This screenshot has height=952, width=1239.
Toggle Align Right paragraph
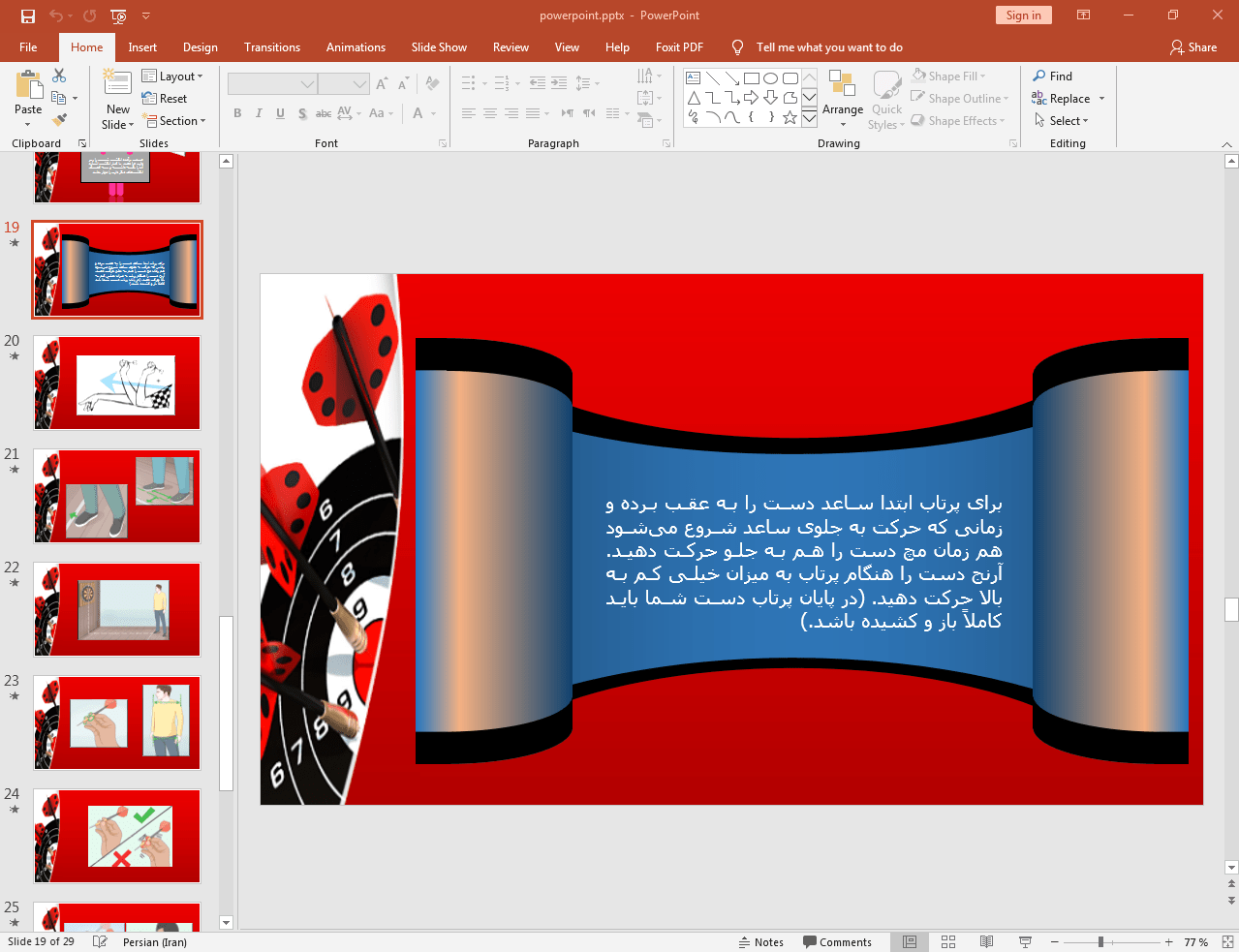tap(511, 113)
